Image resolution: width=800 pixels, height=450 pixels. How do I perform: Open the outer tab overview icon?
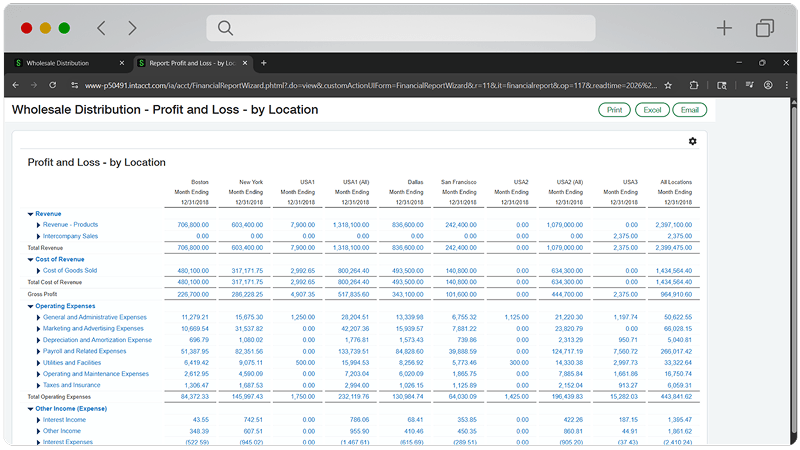click(764, 28)
